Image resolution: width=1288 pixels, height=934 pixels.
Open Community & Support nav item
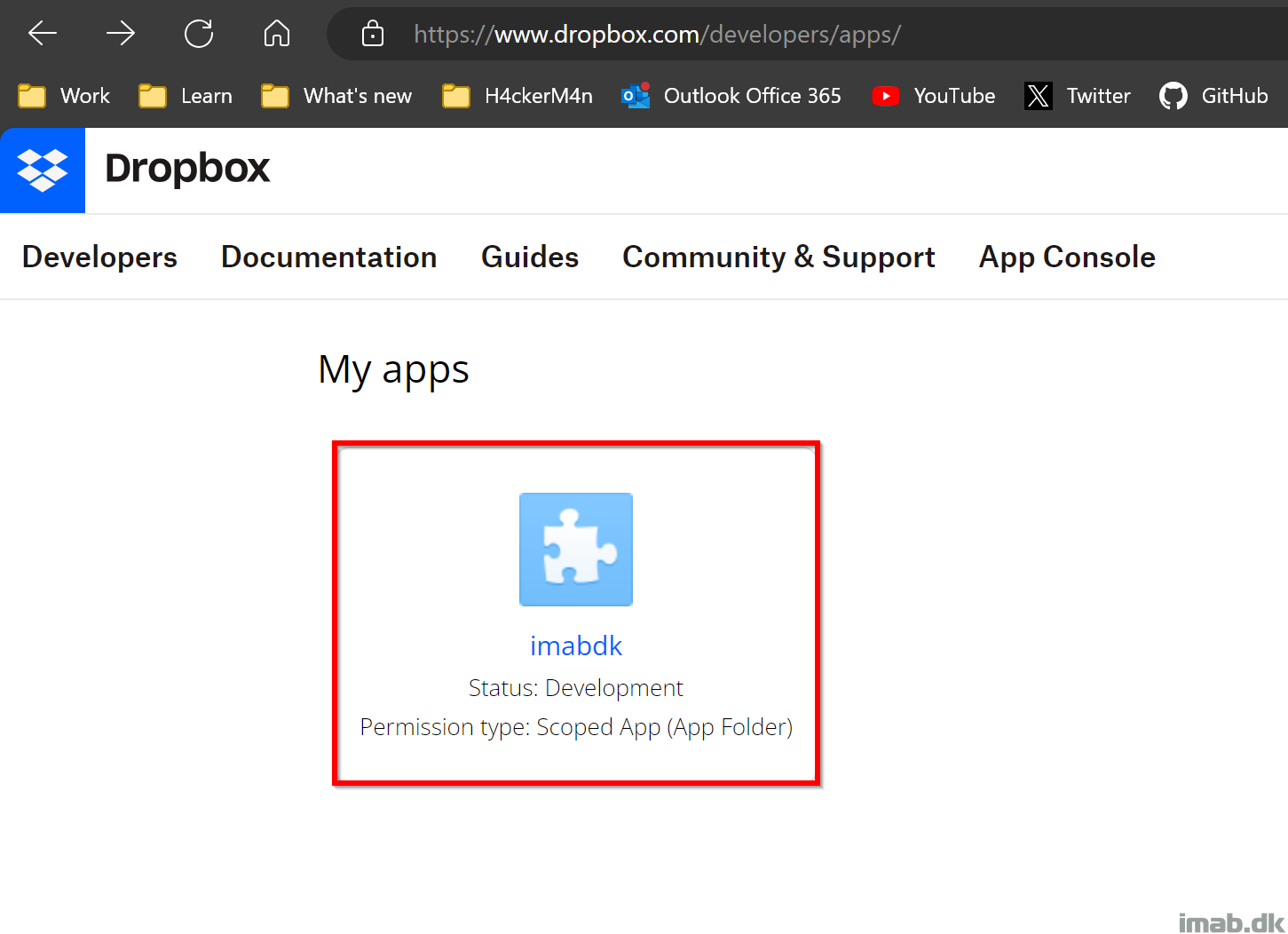(x=778, y=257)
